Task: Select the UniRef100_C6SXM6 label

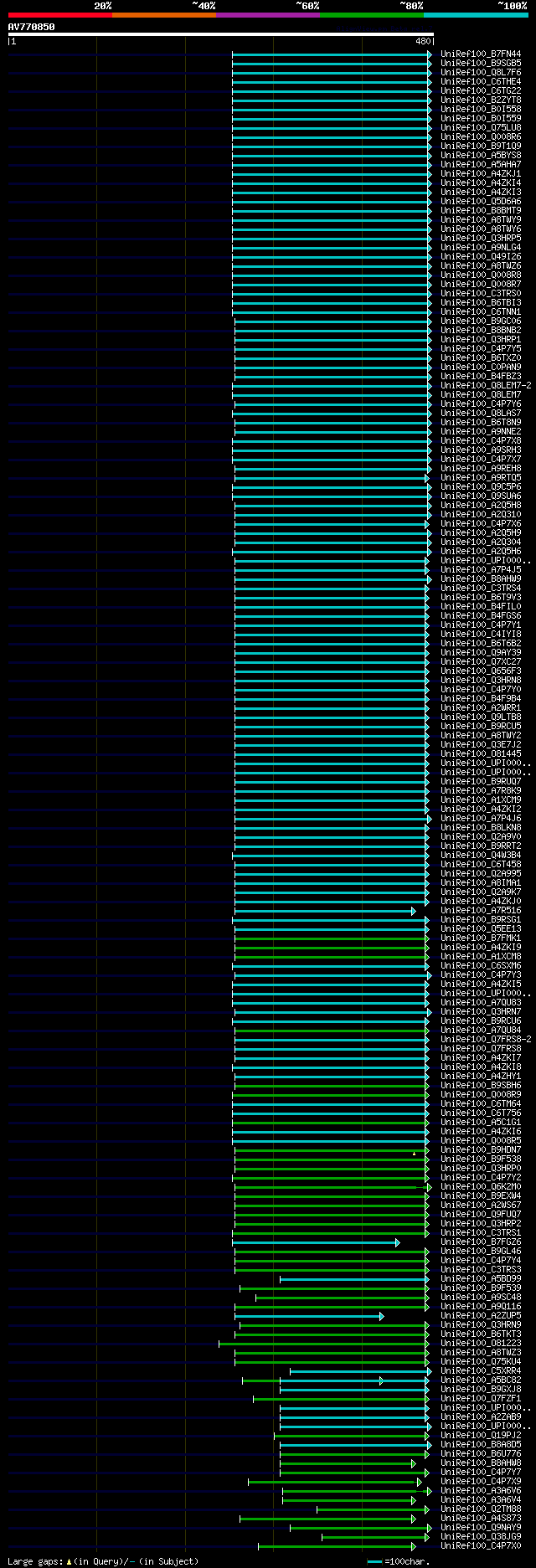Action: (x=481, y=966)
